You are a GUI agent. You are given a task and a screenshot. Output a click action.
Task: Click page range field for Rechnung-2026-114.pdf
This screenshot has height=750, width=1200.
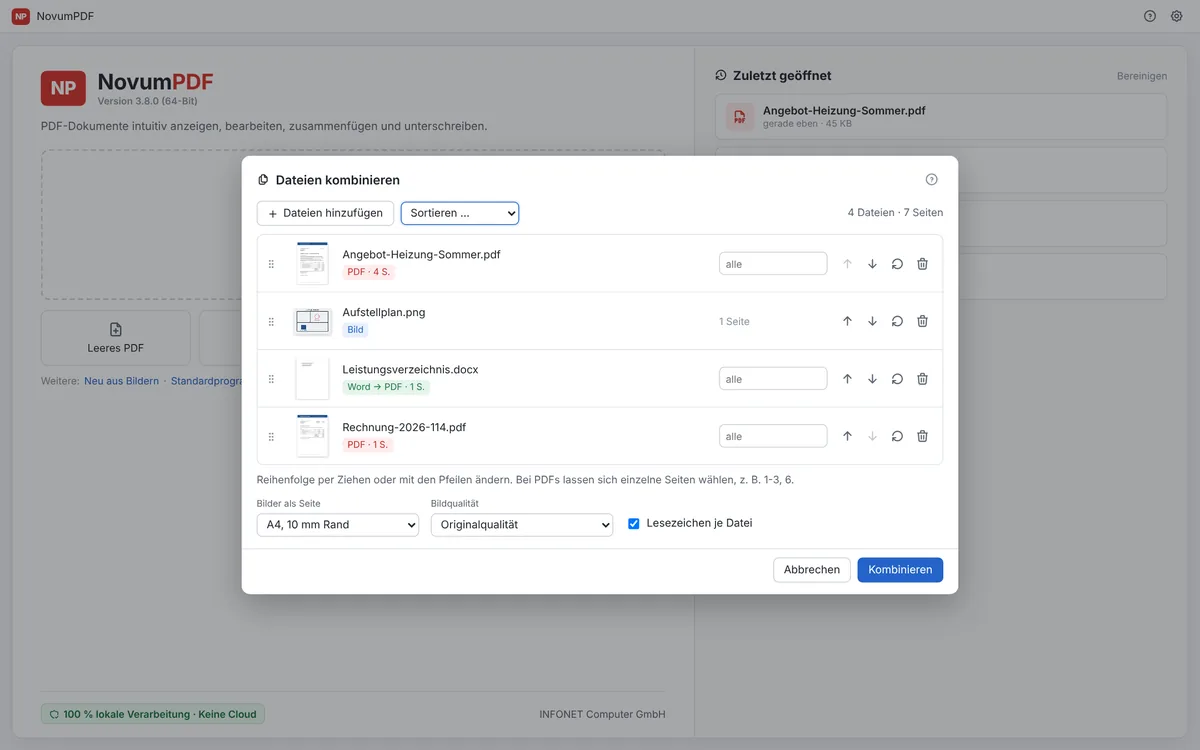pos(773,436)
